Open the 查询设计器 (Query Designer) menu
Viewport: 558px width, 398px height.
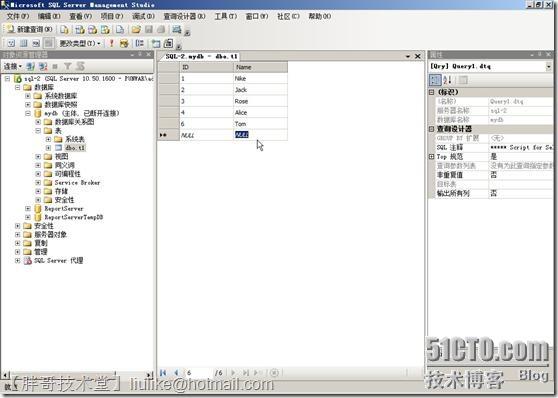coord(184,16)
